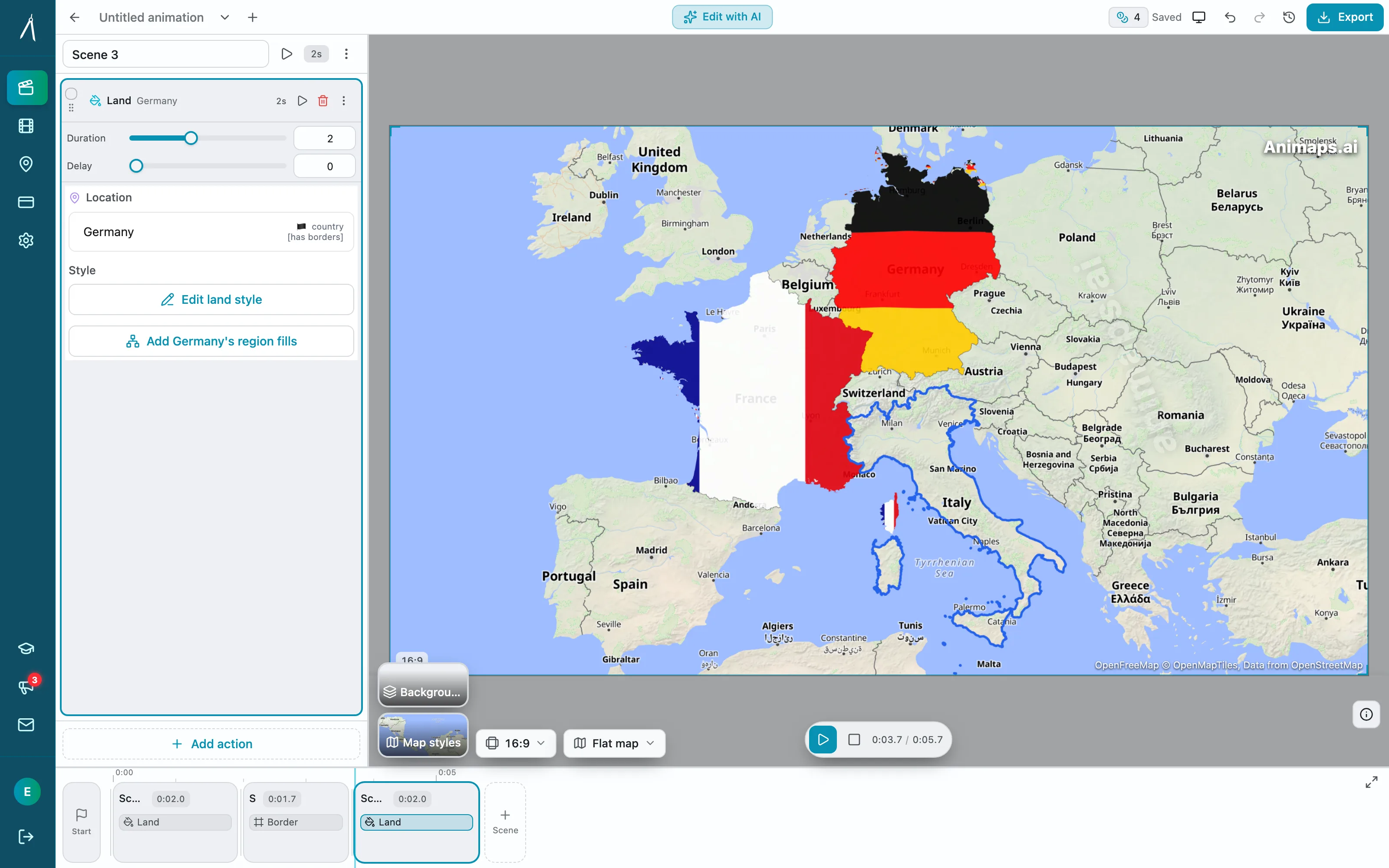Open the settings gear sidebar icon

26,240
